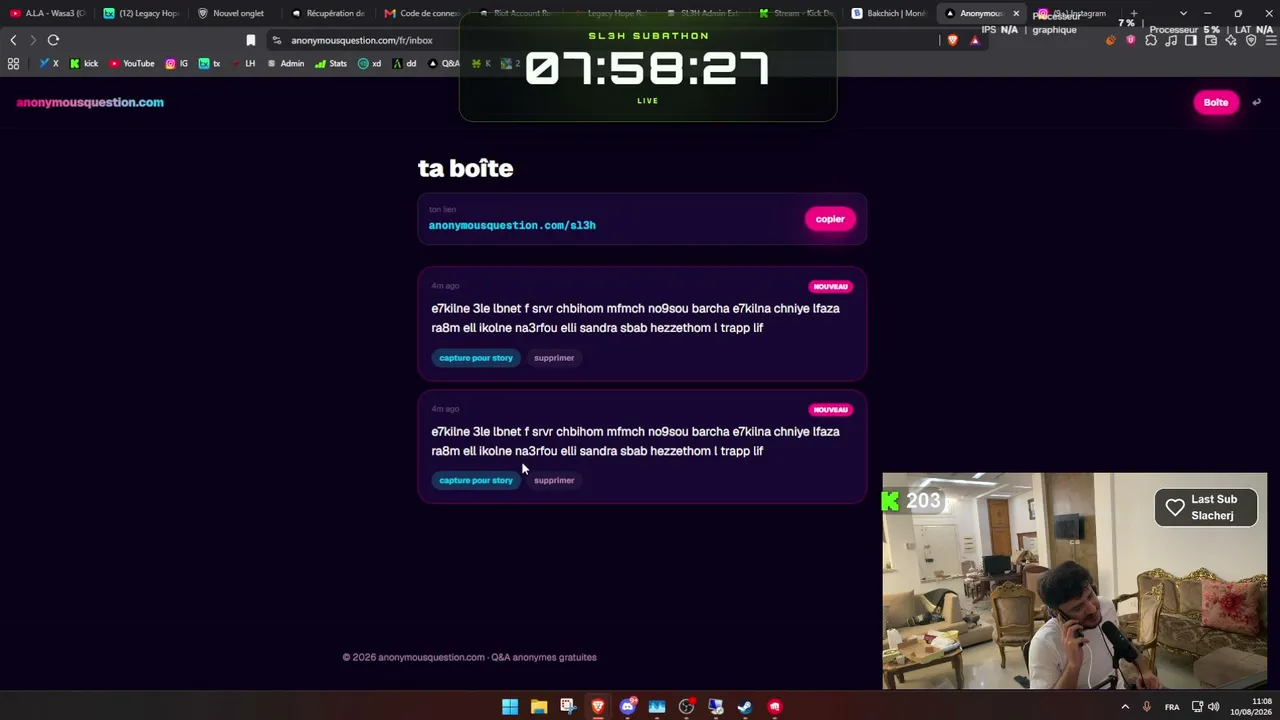Click the taskbar volume speaker icon

[x=1214, y=707]
